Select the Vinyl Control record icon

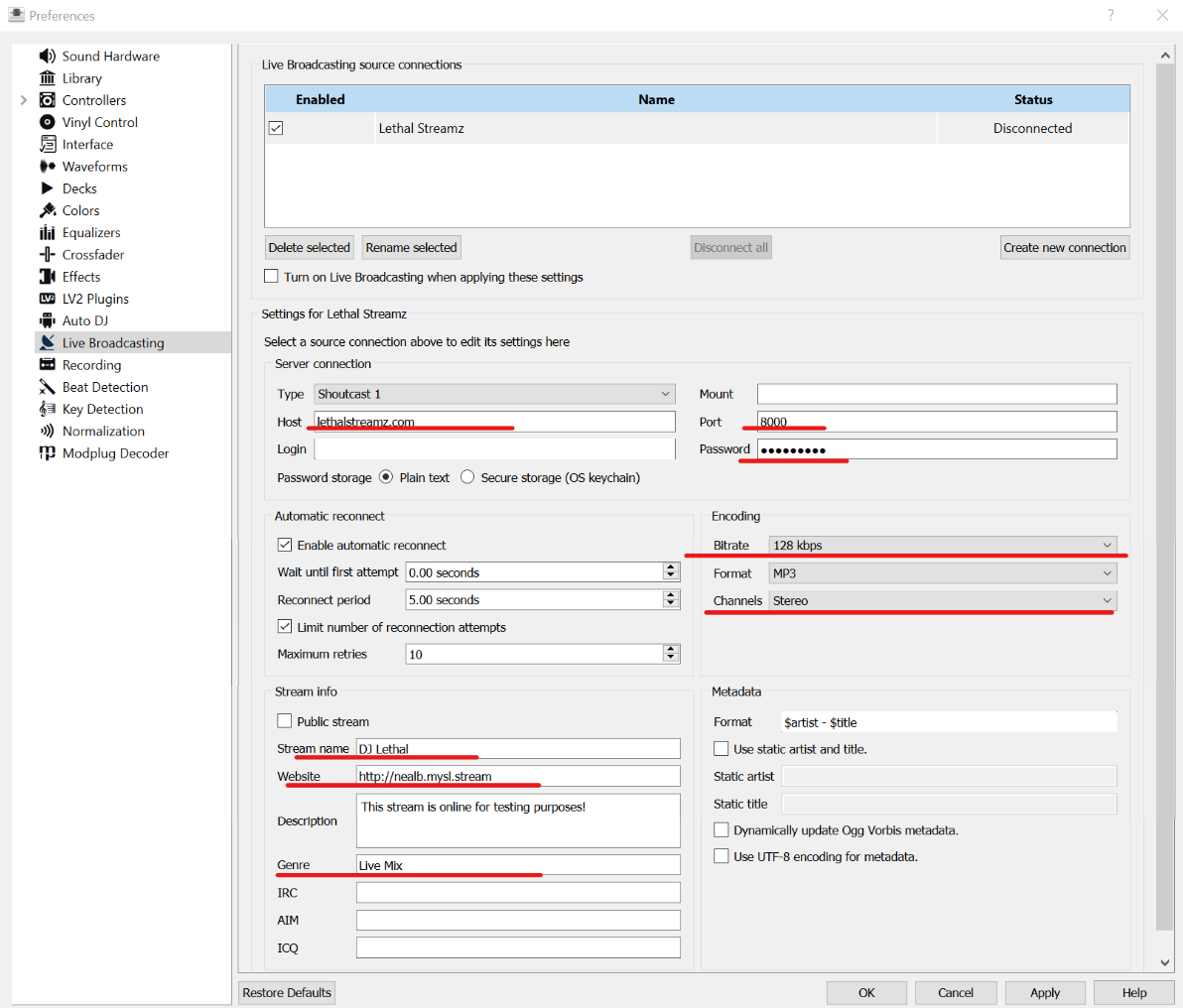[x=48, y=122]
